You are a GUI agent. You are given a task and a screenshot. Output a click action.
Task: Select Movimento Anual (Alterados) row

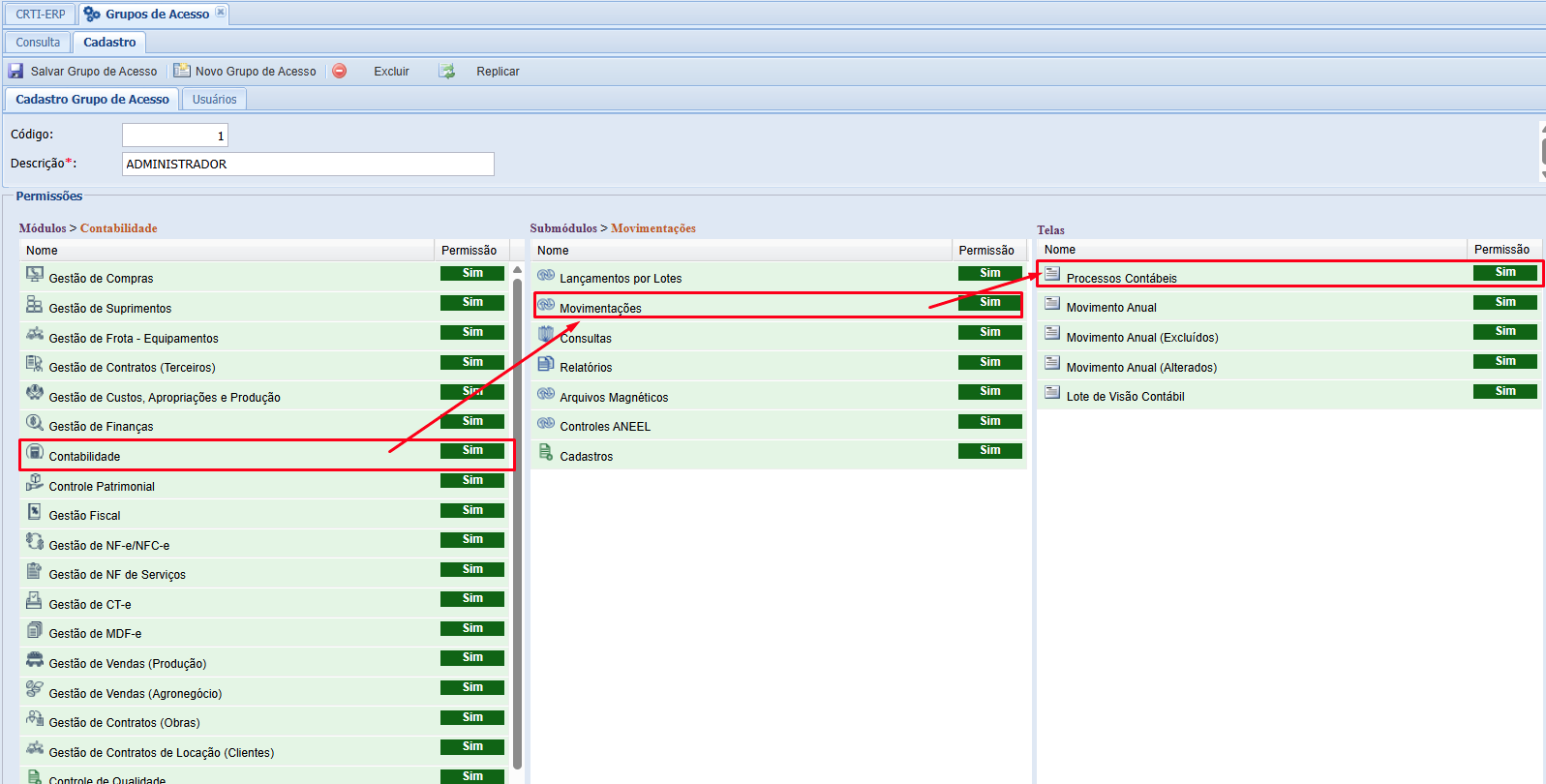[x=1289, y=366]
